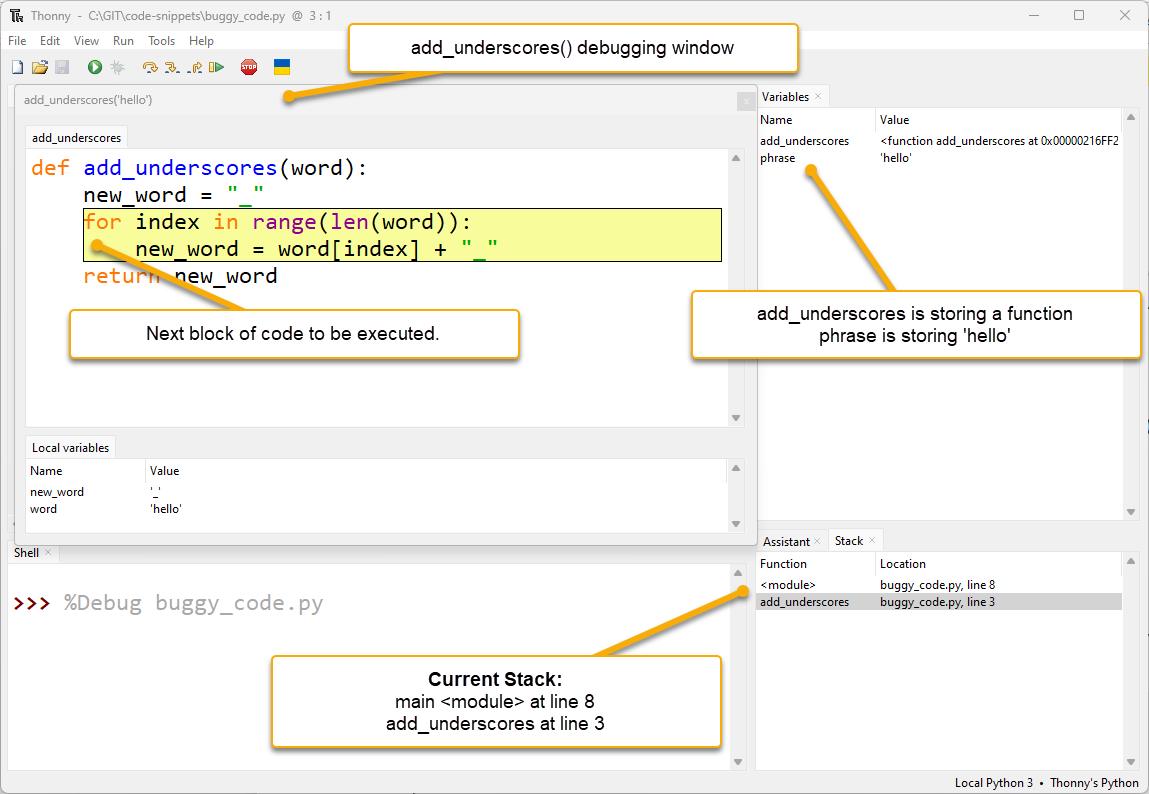
Task: Click the Step out icon
Action: click(x=195, y=67)
